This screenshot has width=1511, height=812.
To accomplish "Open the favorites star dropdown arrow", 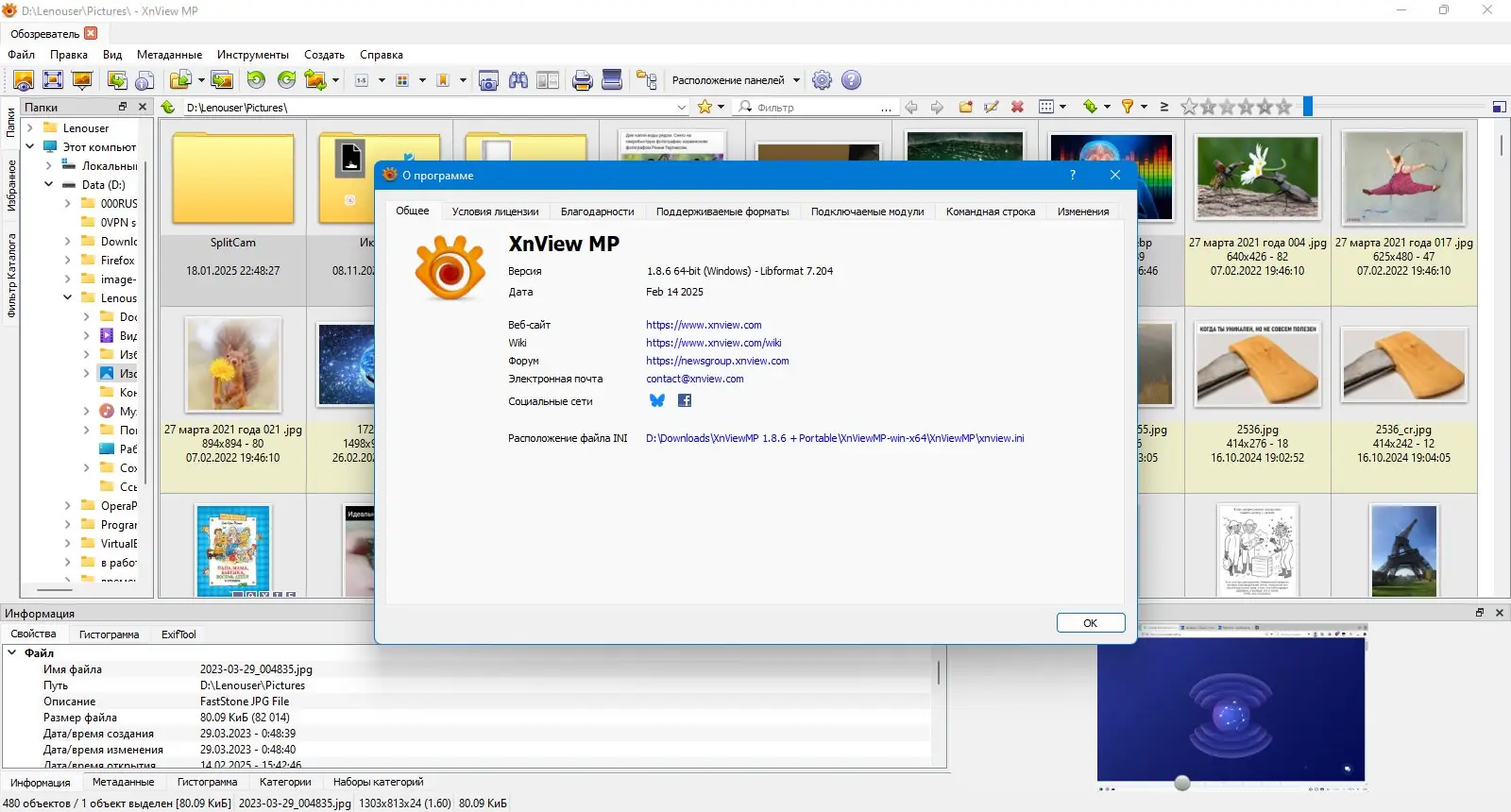I will tap(722, 108).
